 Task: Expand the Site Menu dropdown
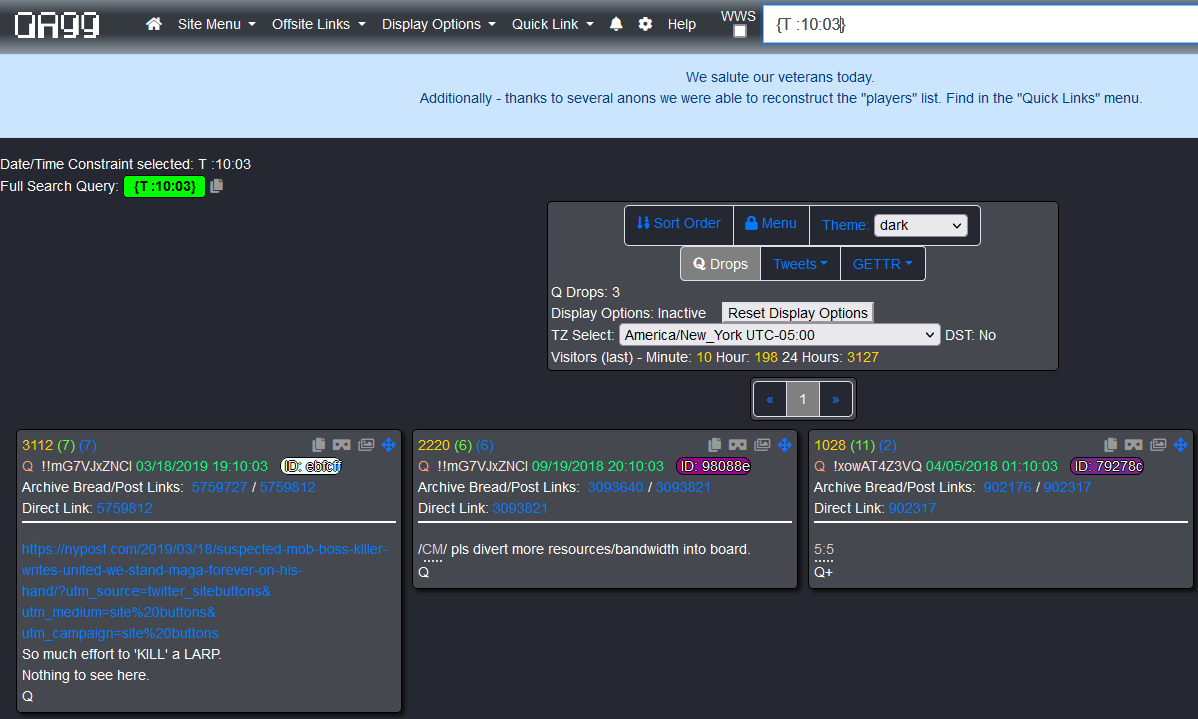216,24
